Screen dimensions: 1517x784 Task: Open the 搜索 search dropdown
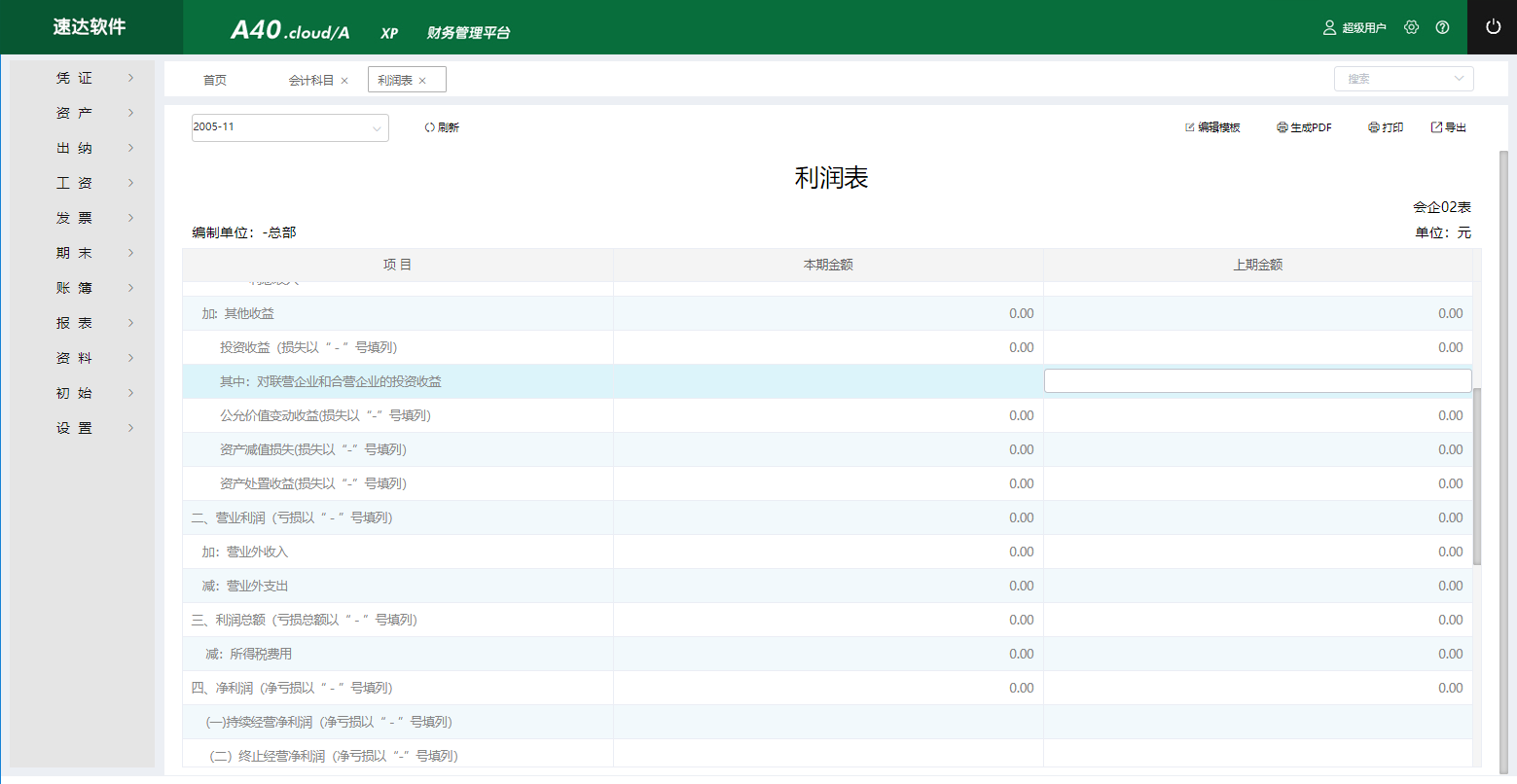pos(1403,79)
